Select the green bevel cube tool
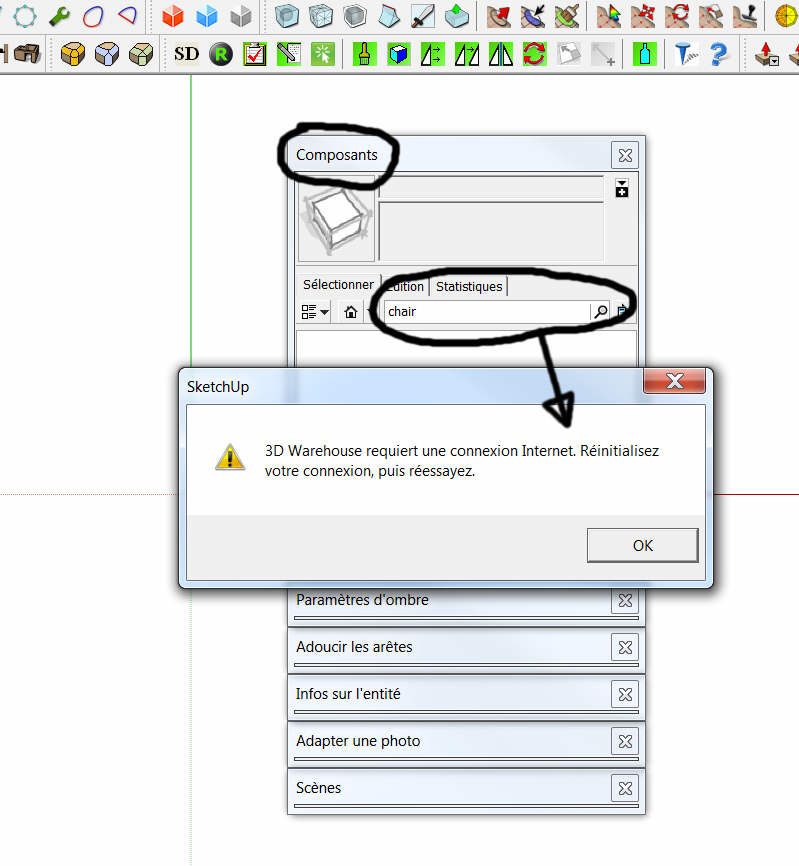The width and height of the screenshot is (799, 866). [141, 54]
